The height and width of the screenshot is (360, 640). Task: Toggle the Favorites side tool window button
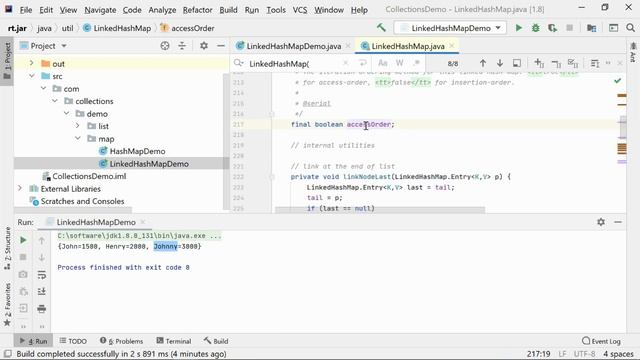[7, 305]
